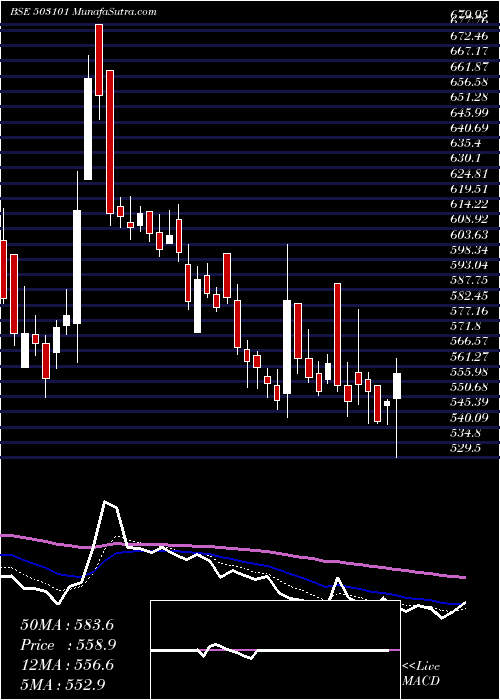Click the 582.45 price axis label
The width and height of the screenshot is (500, 700).
469,296
